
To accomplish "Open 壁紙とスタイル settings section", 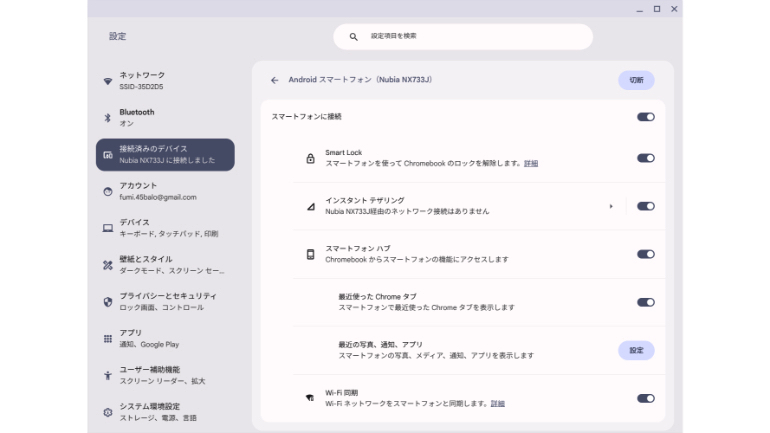I will [165, 265].
